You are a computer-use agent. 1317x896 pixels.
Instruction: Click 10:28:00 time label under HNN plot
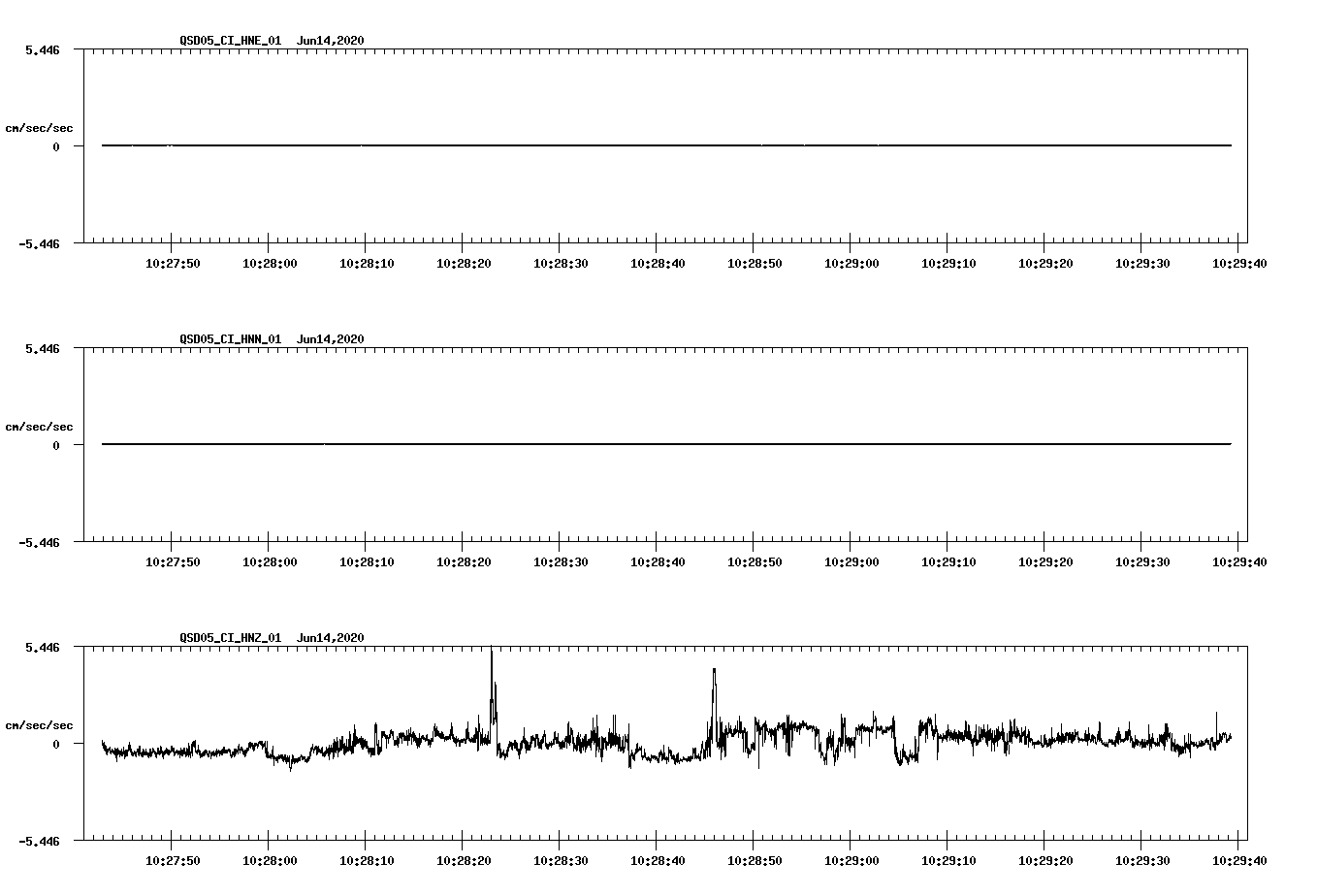270,561
